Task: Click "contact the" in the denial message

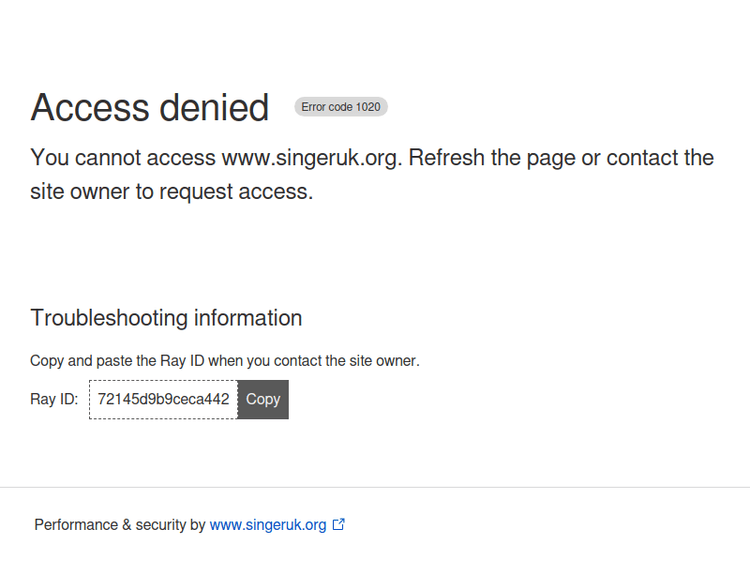Action: (660, 158)
